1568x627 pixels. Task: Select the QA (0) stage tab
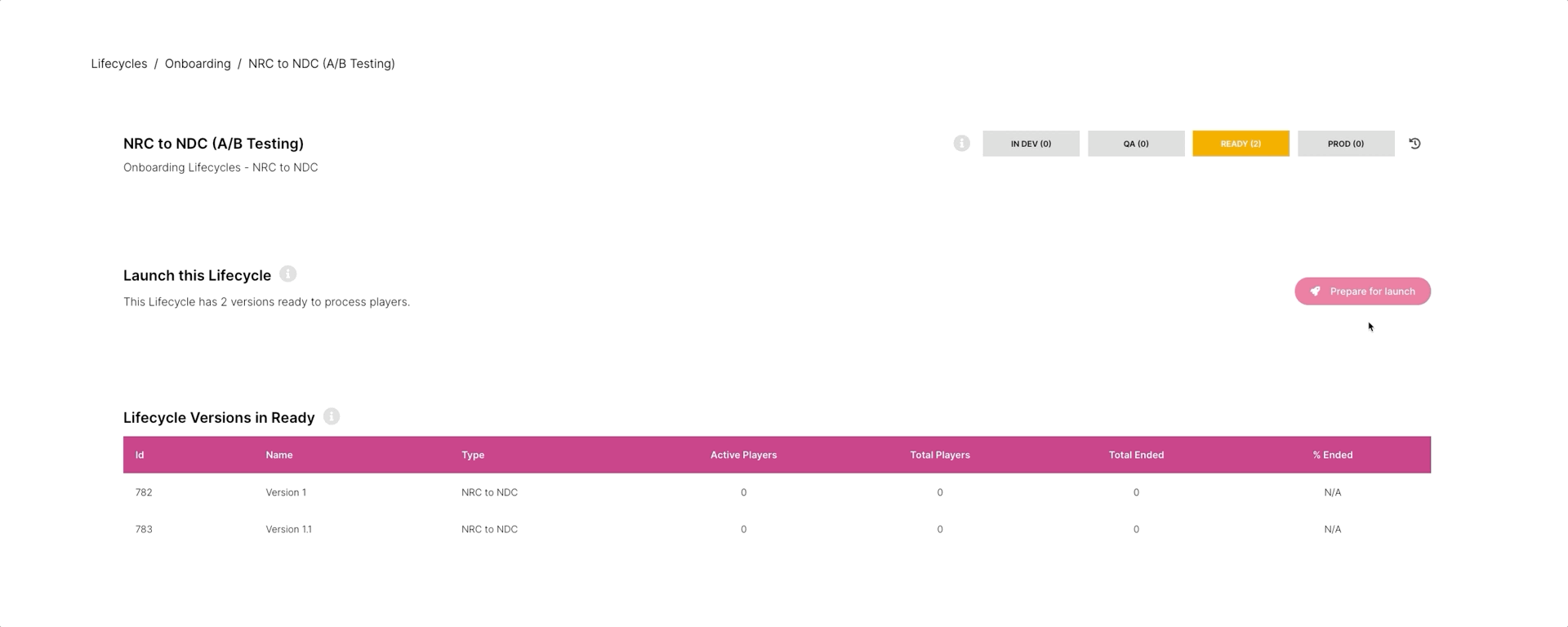tap(1135, 144)
